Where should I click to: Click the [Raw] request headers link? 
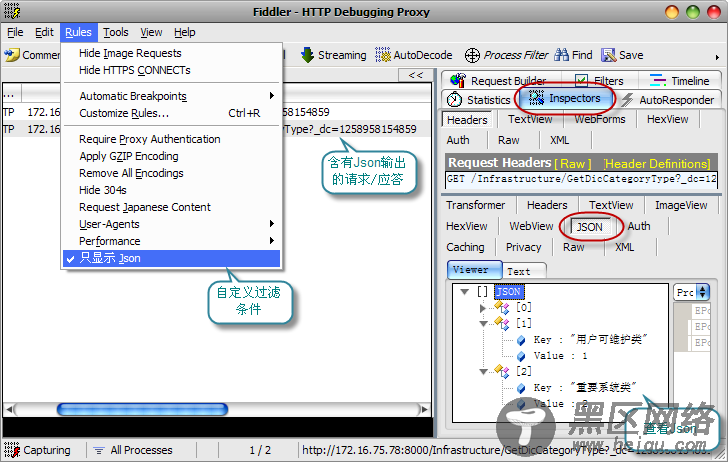[573, 163]
